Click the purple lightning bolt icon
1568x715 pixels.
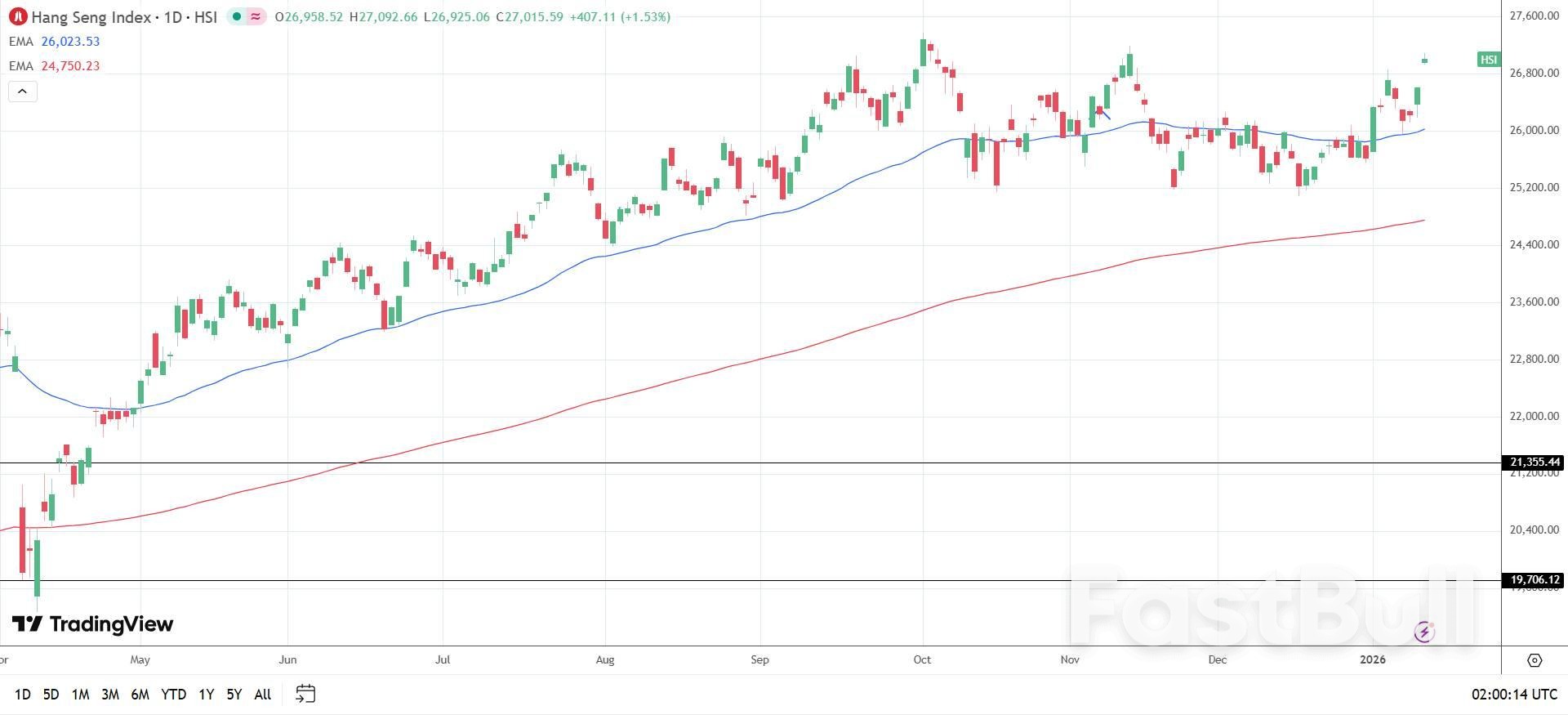(x=1424, y=632)
